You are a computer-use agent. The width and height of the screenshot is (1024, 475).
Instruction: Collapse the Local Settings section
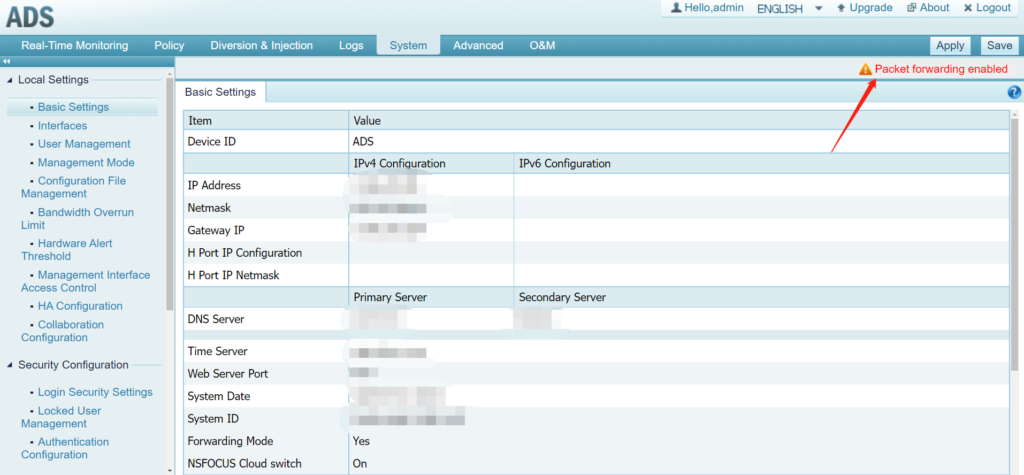pos(9,80)
